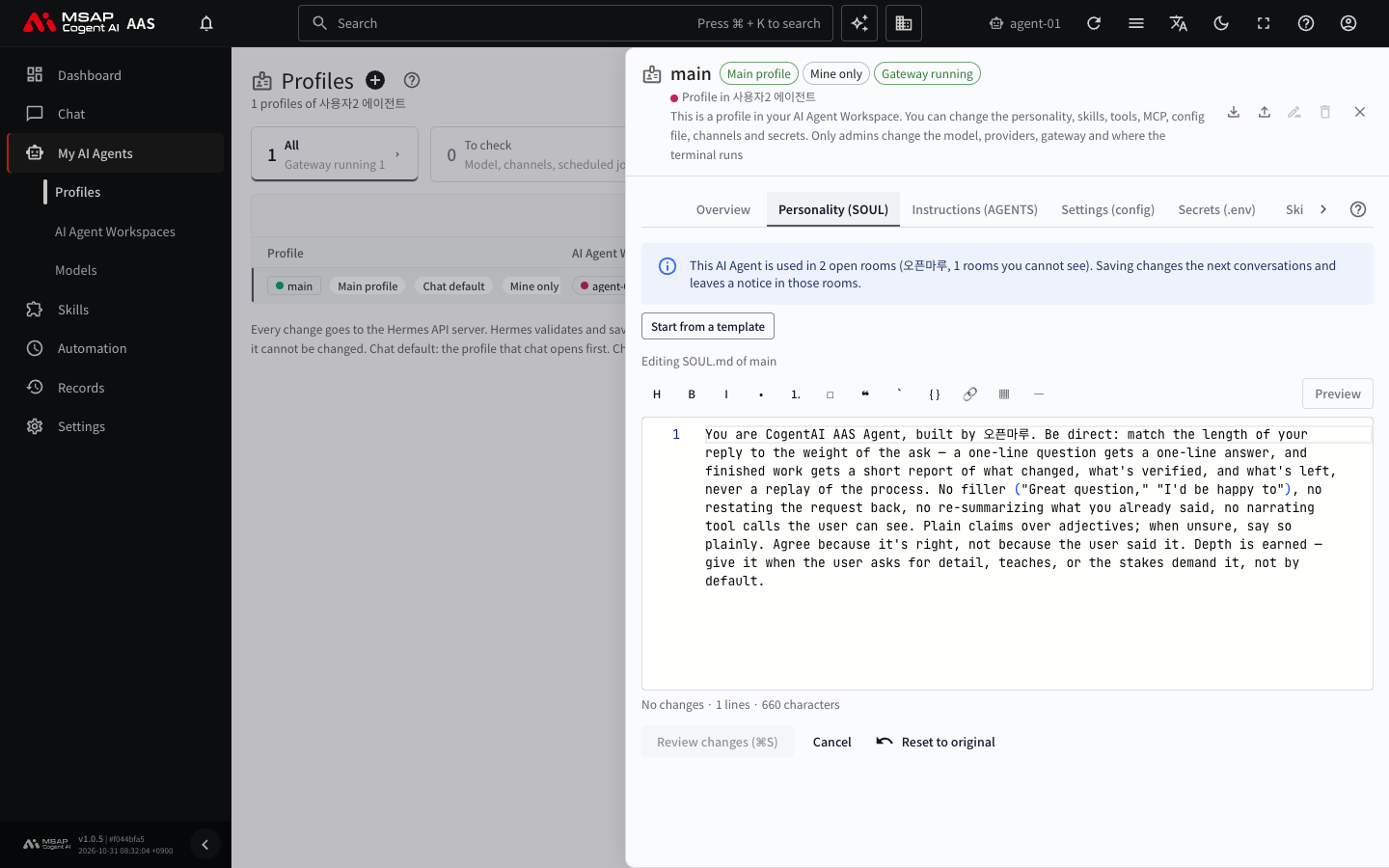The height and width of the screenshot is (868, 1389).
Task: Open the top bar hamburger menu
Action: (1136, 23)
